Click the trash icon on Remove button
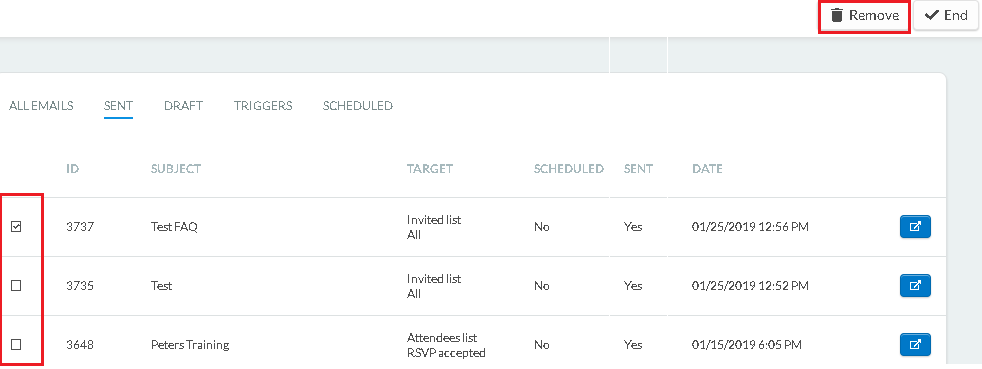 [837, 15]
